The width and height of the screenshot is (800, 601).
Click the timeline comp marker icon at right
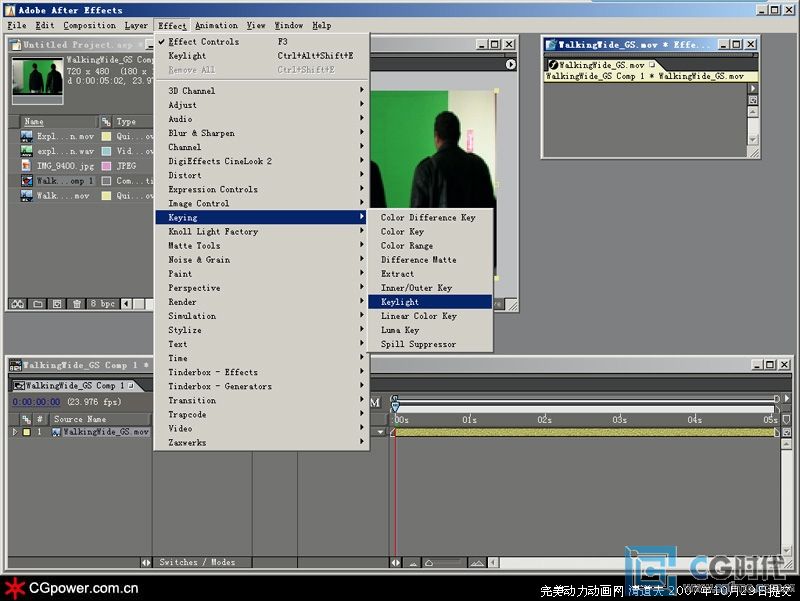tap(786, 419)
